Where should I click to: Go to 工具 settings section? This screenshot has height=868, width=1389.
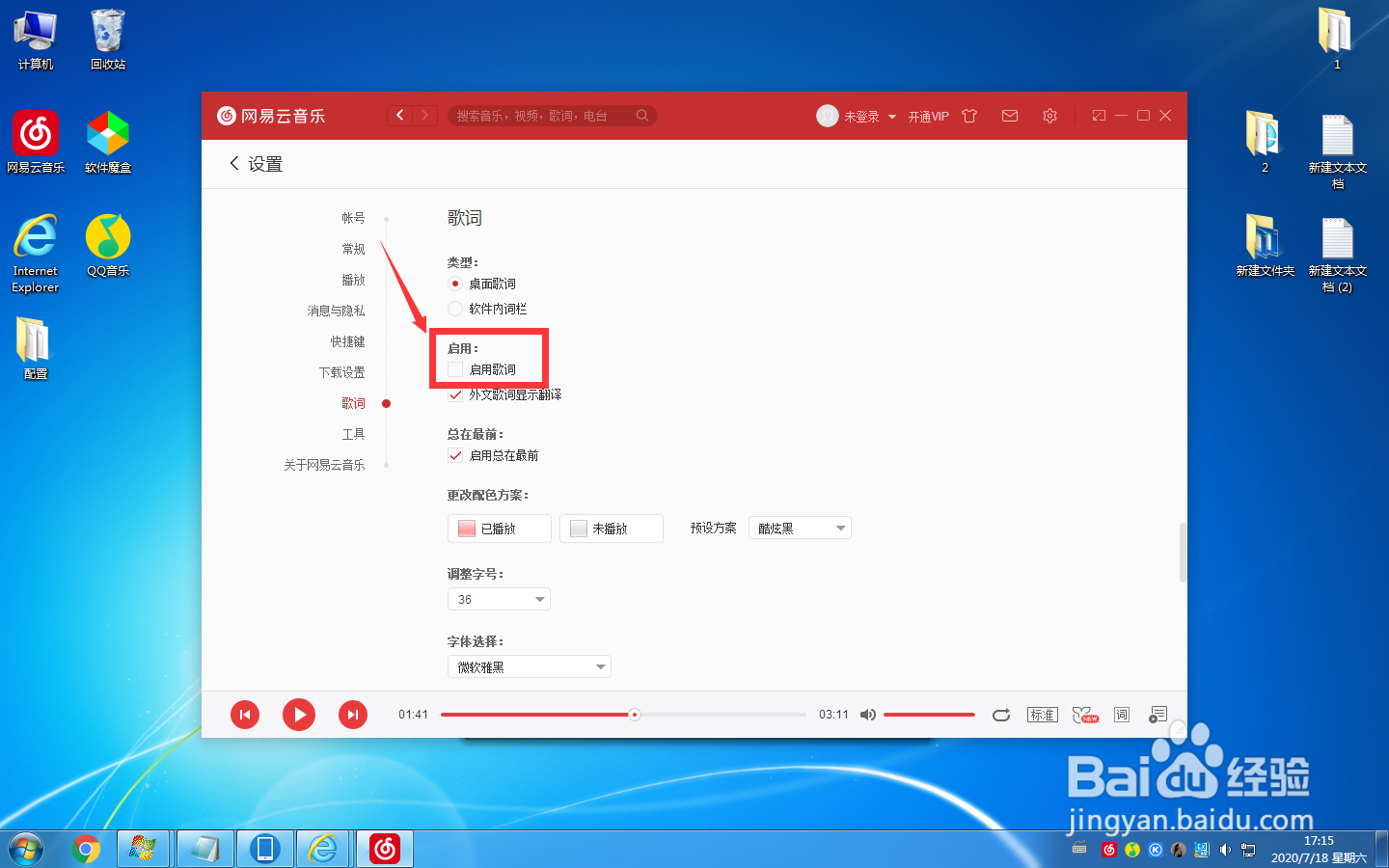[x=353, y=434]
